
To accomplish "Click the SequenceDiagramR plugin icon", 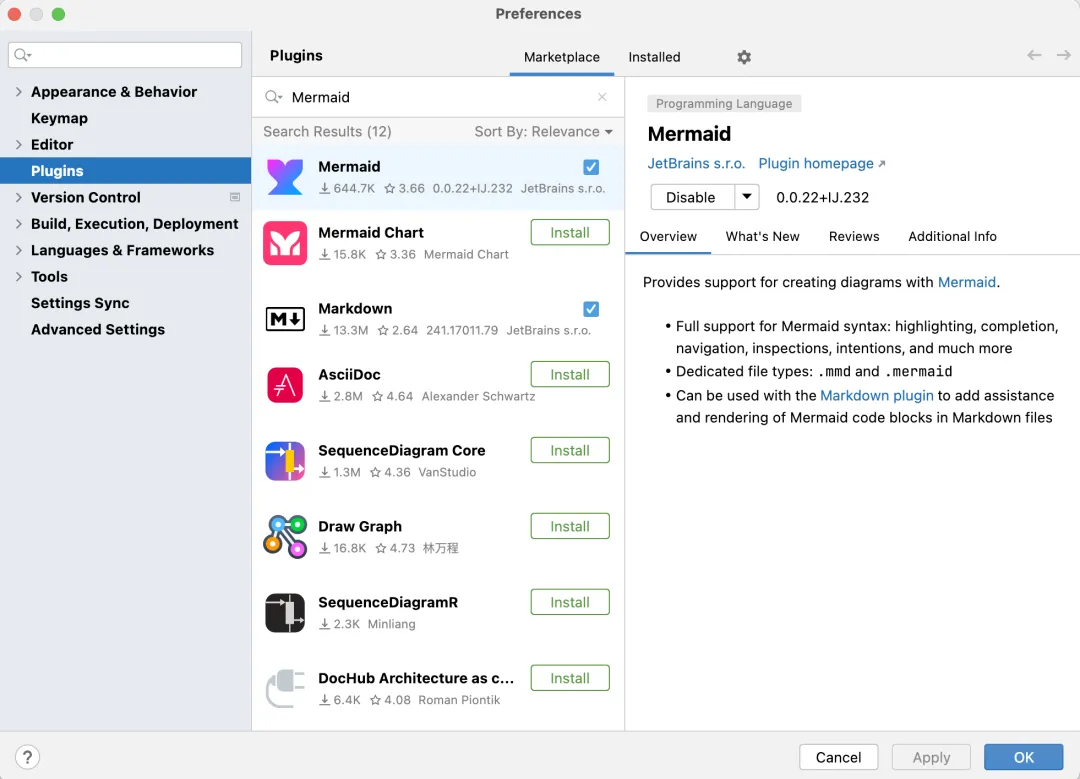I will coord(284,612).
